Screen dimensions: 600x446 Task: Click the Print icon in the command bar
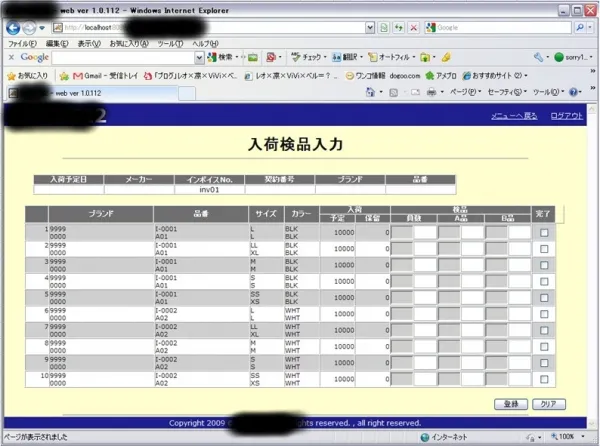coord(432,92)
